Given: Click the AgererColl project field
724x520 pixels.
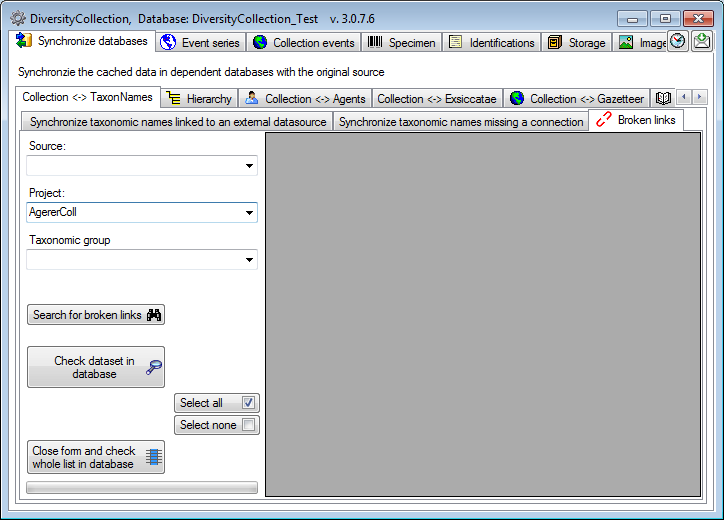Looking at the screenshot, I should click(x=142, y=212).
